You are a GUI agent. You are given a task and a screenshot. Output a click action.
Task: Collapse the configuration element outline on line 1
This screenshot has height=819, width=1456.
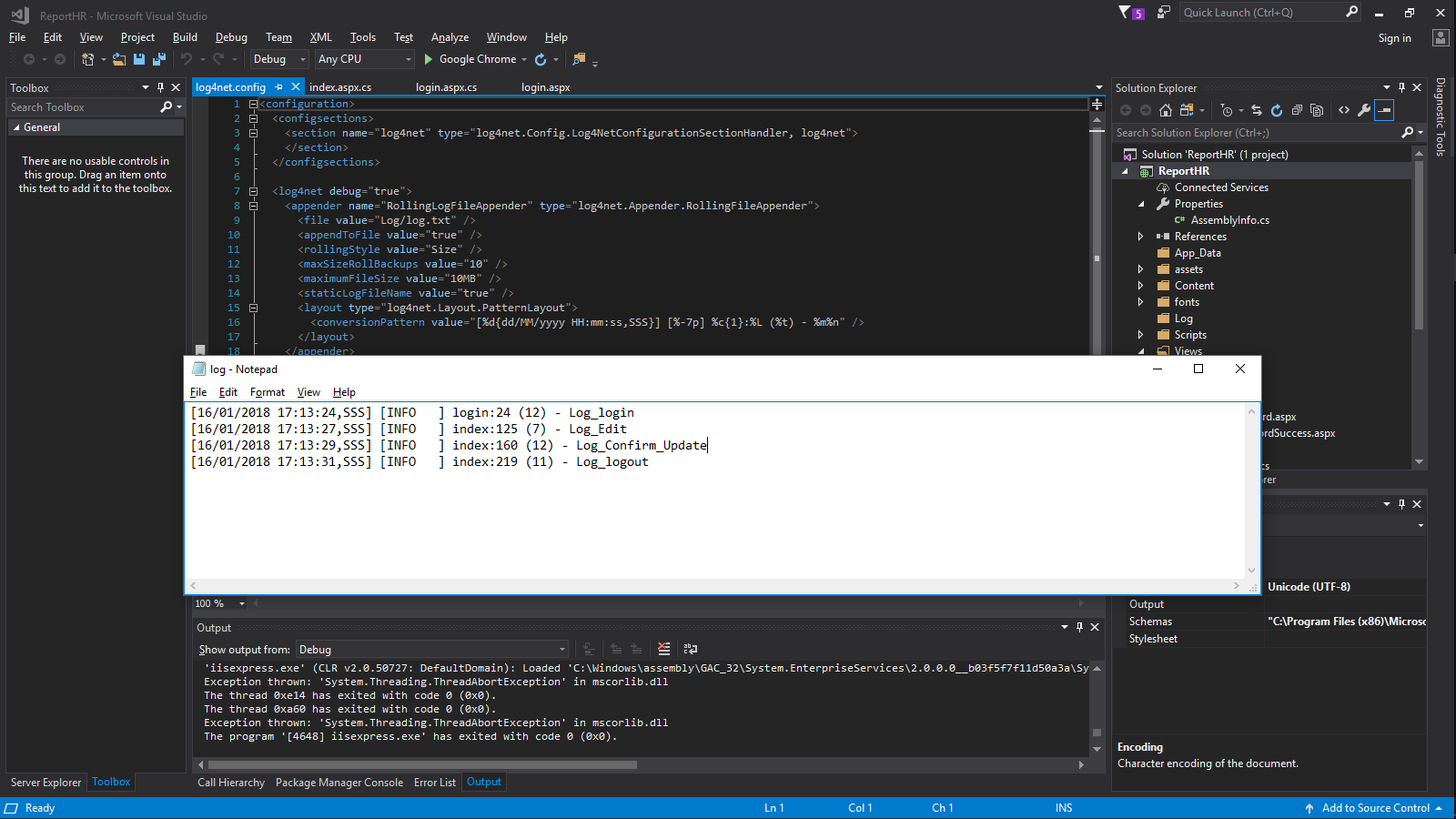point(254,104)
